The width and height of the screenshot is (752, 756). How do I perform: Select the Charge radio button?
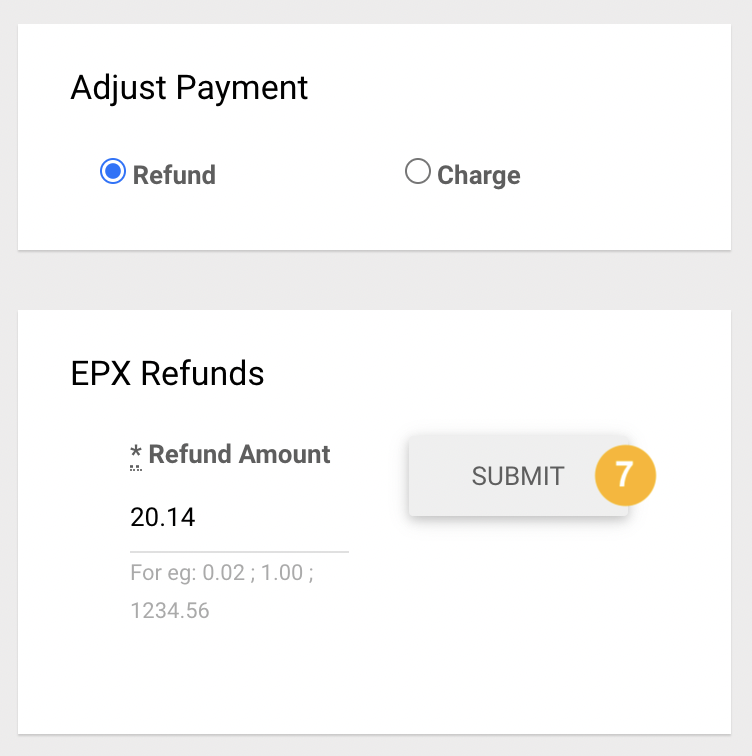417,171
